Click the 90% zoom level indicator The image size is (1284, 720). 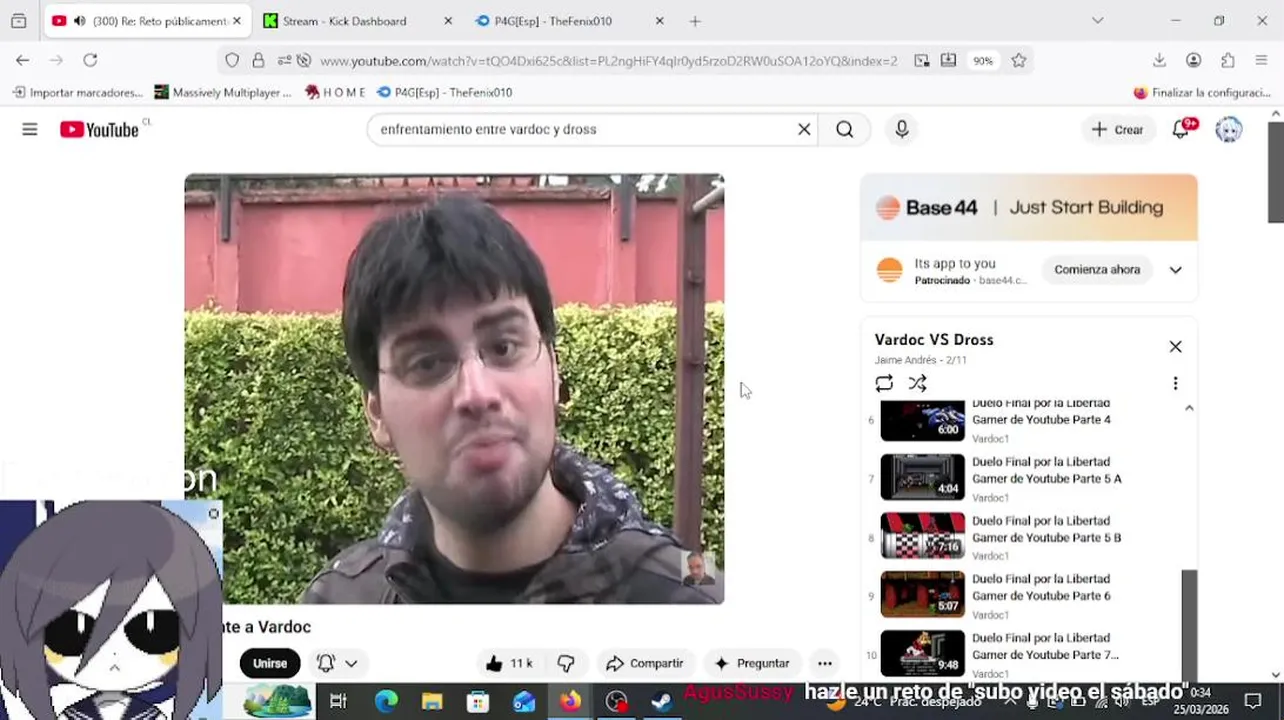[x=983, y=61]
